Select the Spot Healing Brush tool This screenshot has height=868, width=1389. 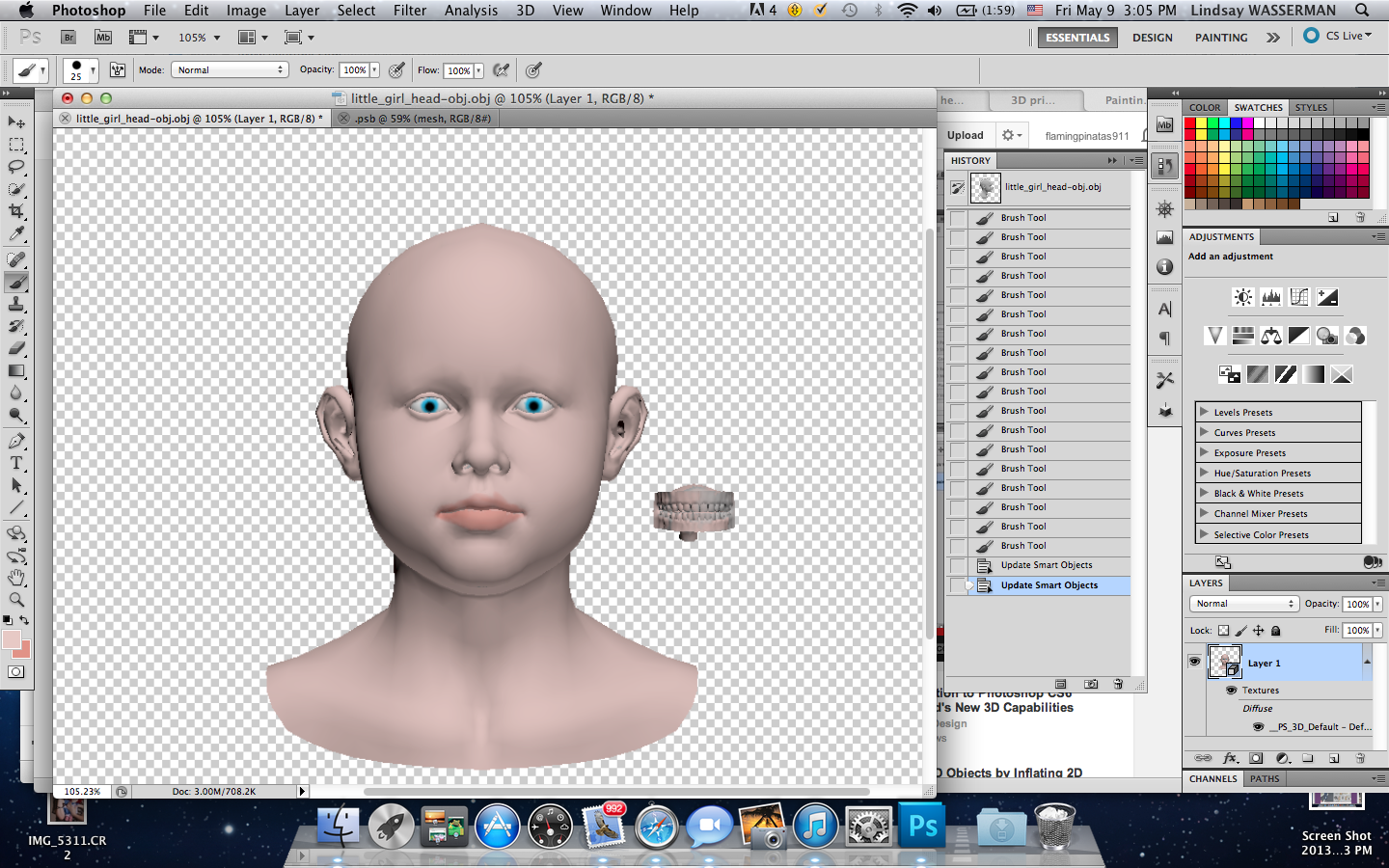(x=16, y=259)
